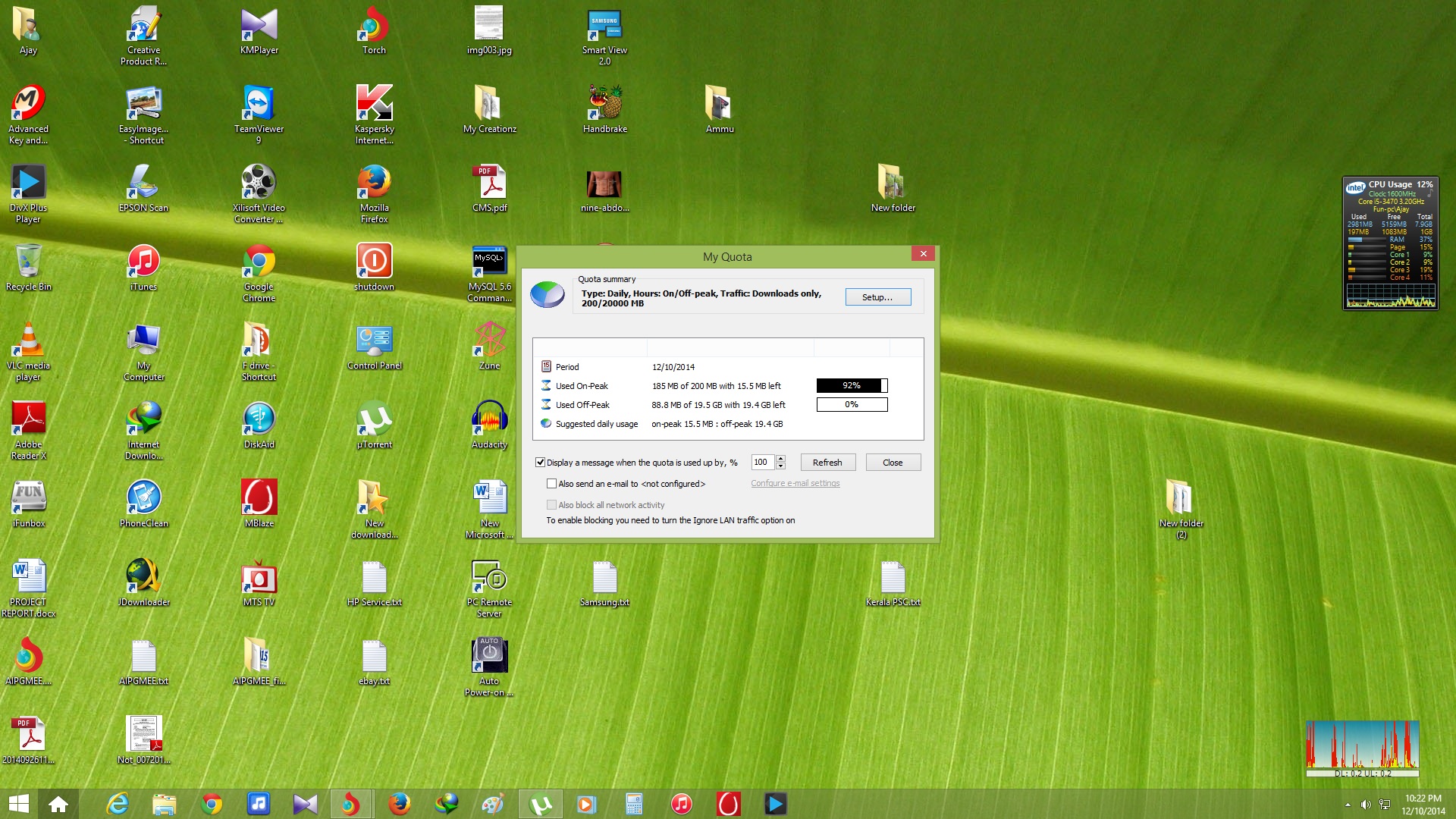Open the DiskAid desktop shortcut
The image size is (1456, 819).
tap(259, 425)
